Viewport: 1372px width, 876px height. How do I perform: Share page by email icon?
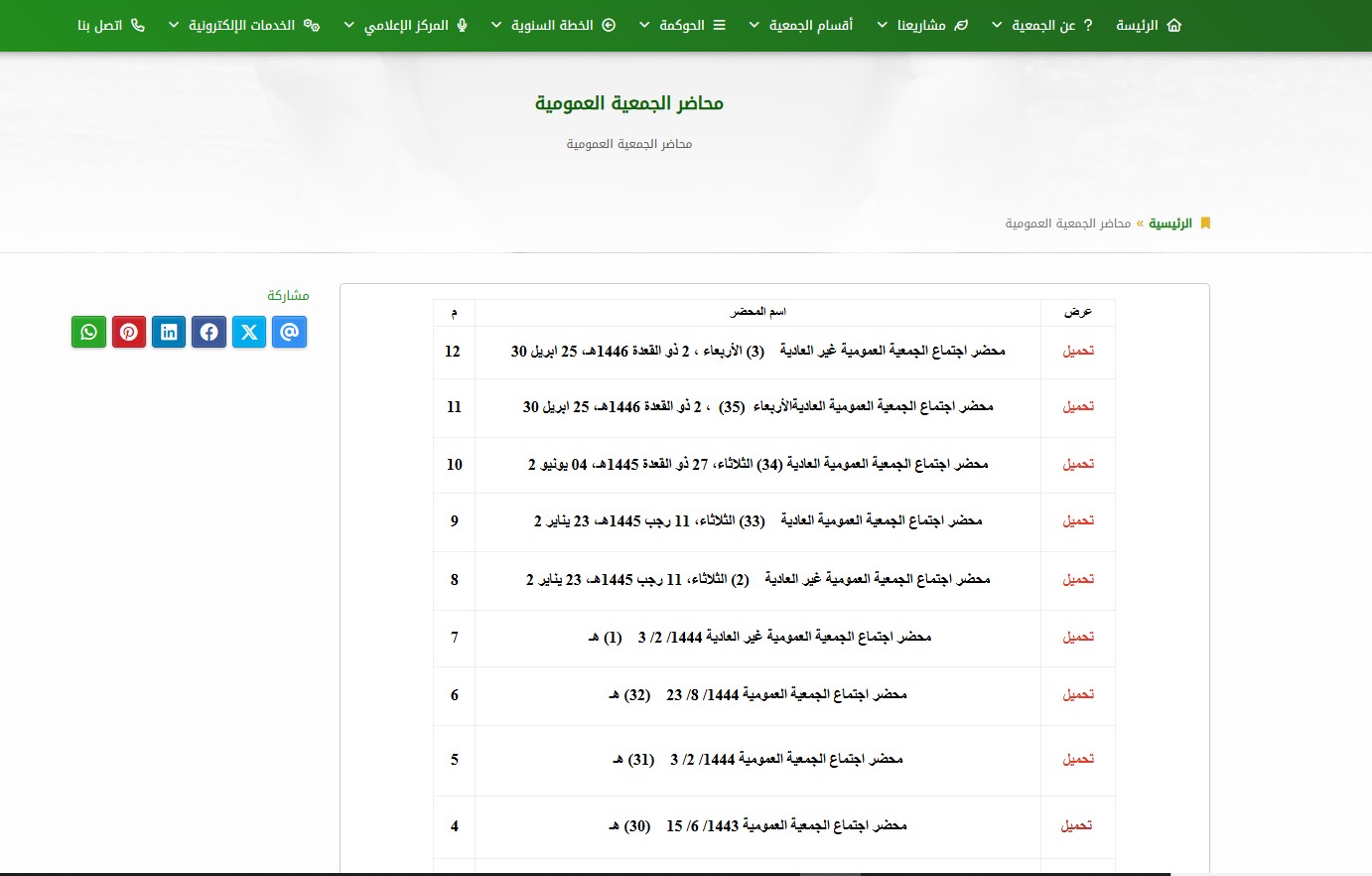tap(289, 332)
